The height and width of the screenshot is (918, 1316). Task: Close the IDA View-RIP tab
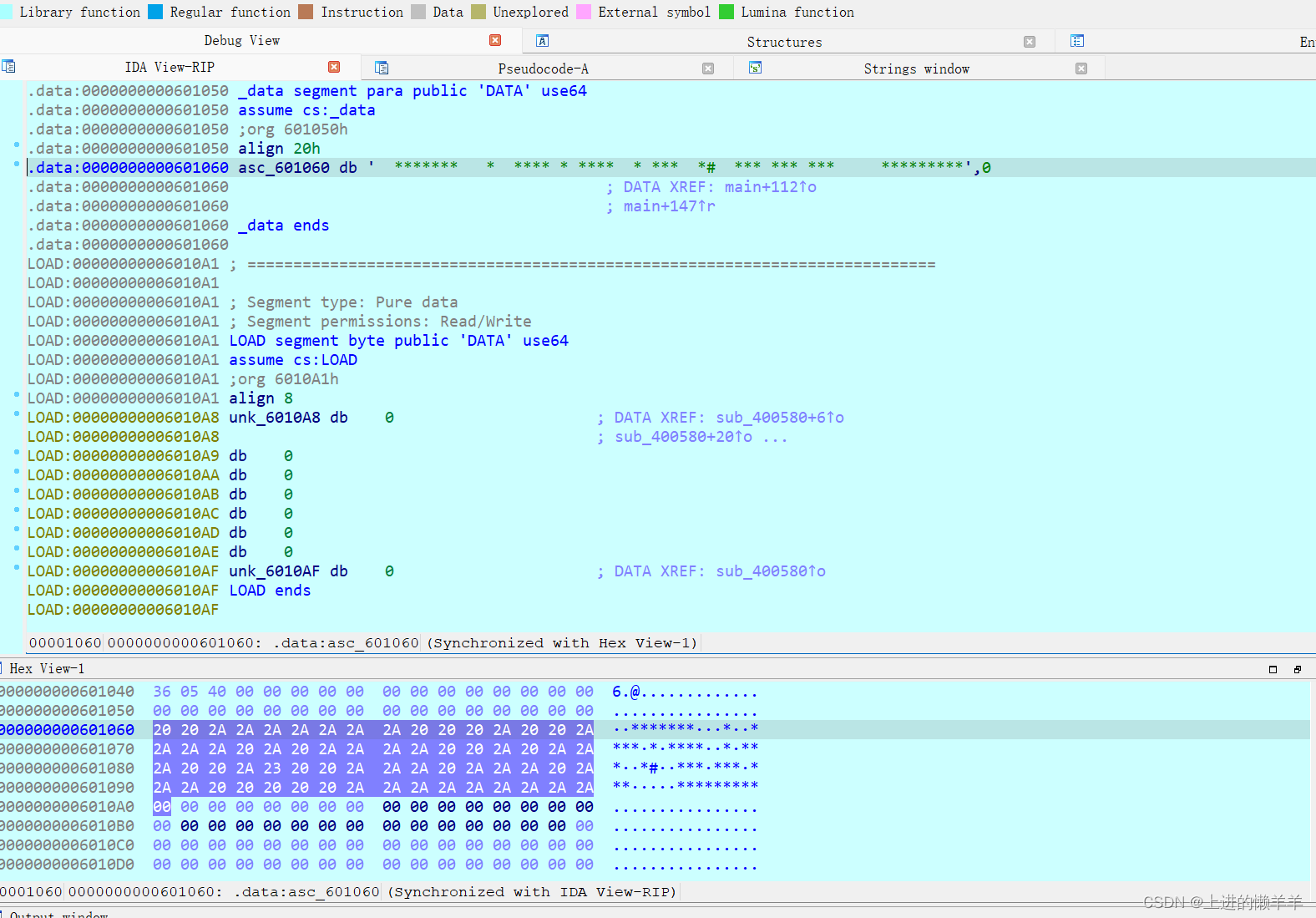coord(334,67)
